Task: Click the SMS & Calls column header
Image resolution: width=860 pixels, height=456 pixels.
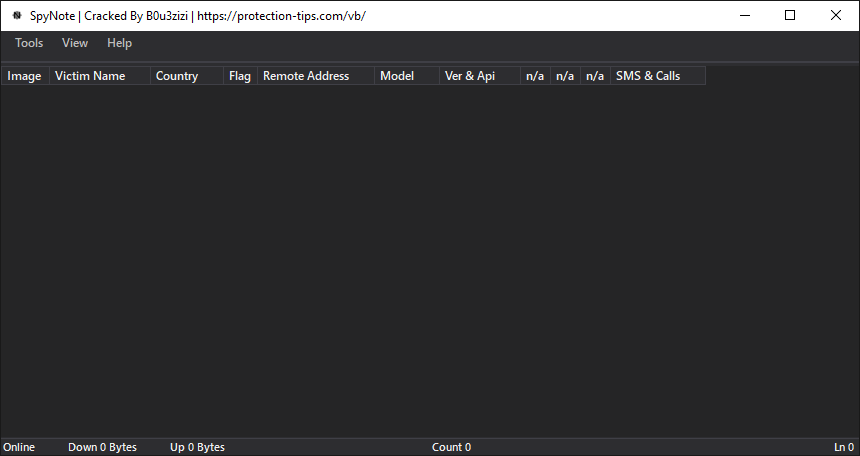Action: pos(657,76)
